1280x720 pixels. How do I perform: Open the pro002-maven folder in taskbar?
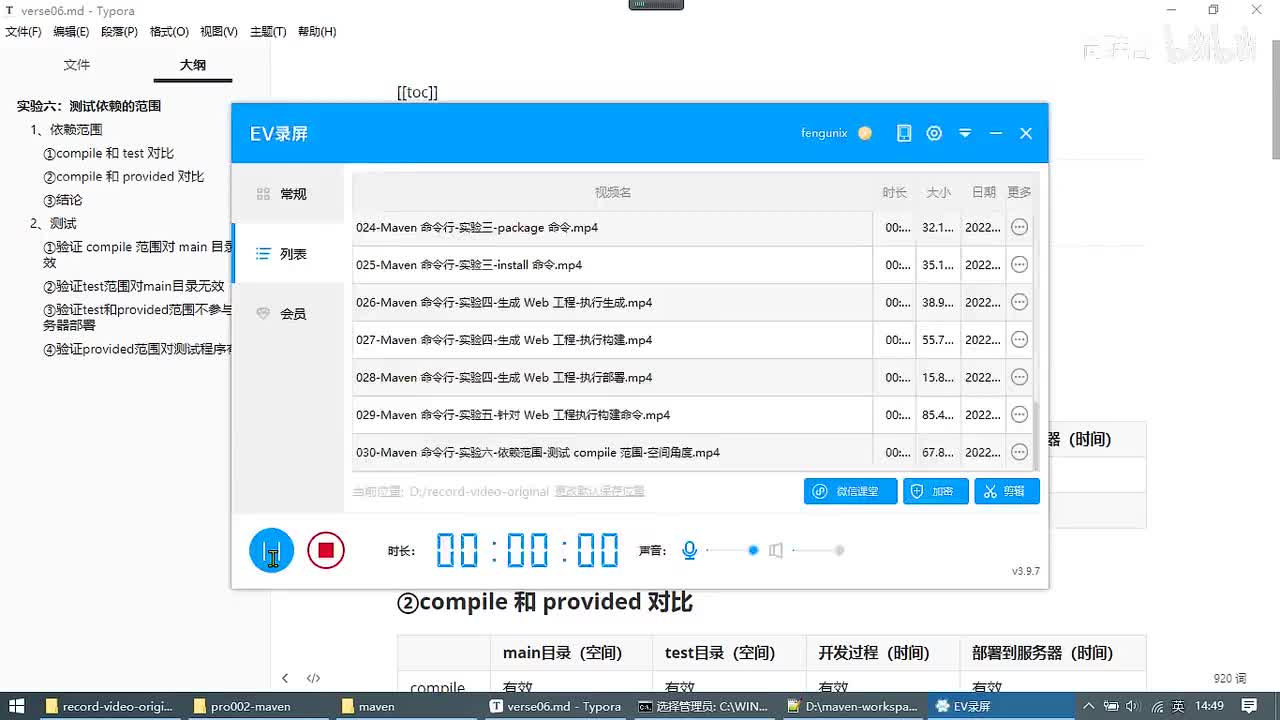click(x=257, y=706)
